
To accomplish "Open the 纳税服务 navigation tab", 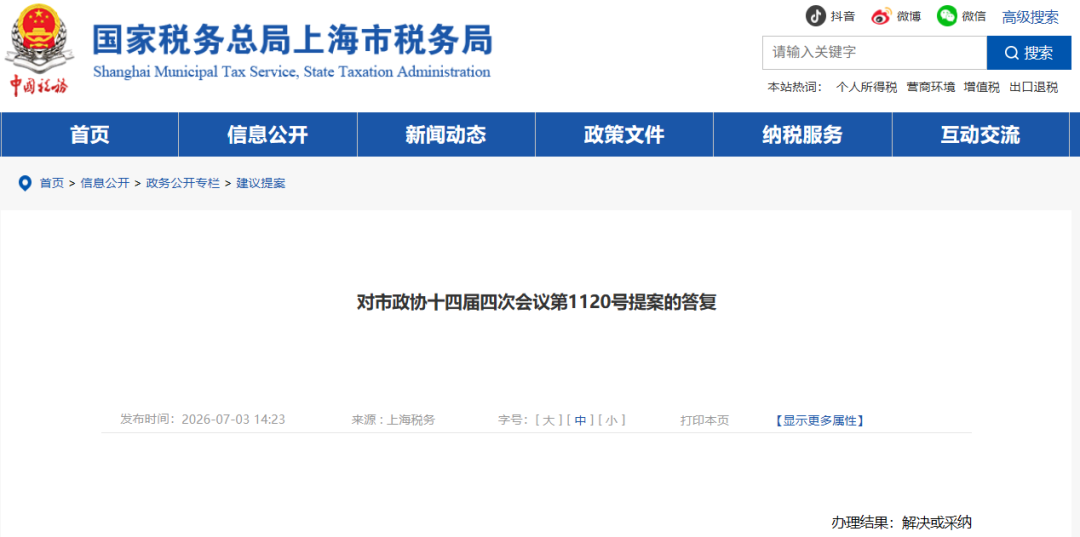I will tap(802, 135).
